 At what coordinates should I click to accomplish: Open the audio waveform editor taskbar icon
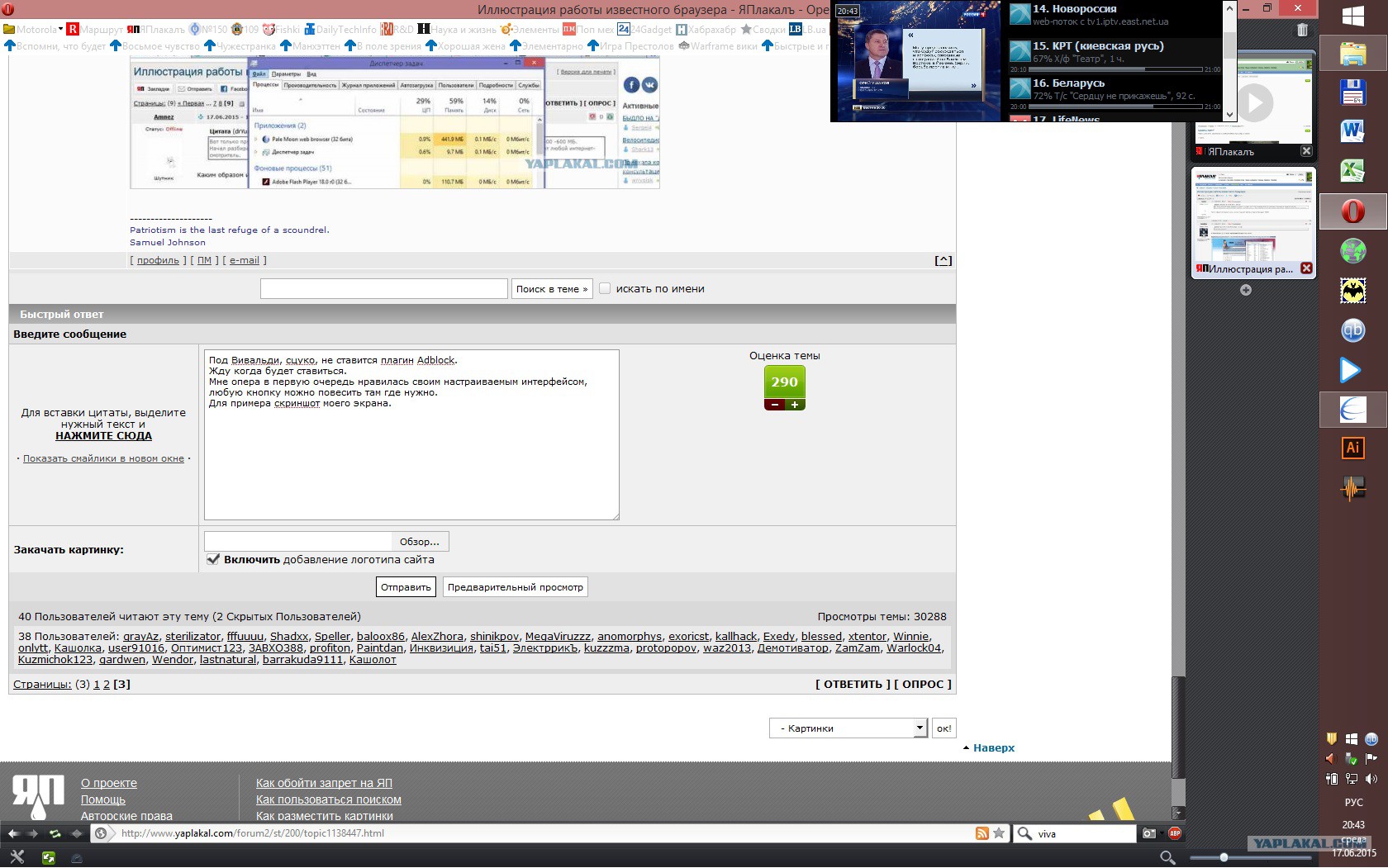point(1353,488)
